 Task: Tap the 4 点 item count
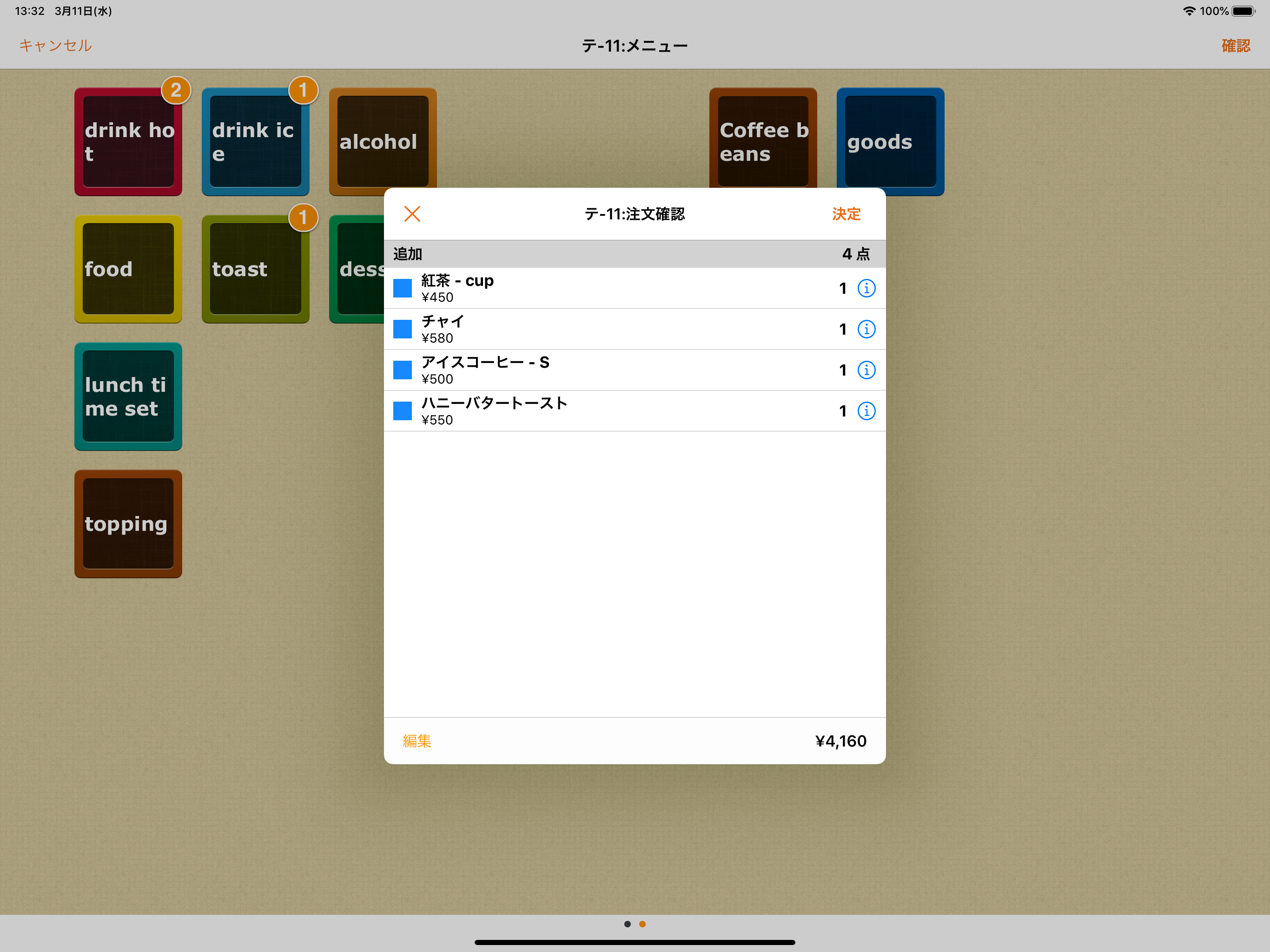coord(856,254)
